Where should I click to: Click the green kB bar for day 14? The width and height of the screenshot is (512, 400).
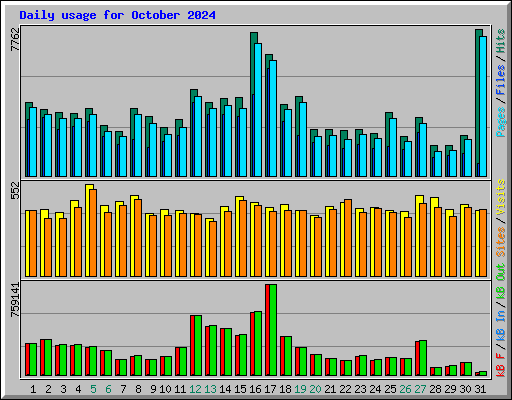228,352
